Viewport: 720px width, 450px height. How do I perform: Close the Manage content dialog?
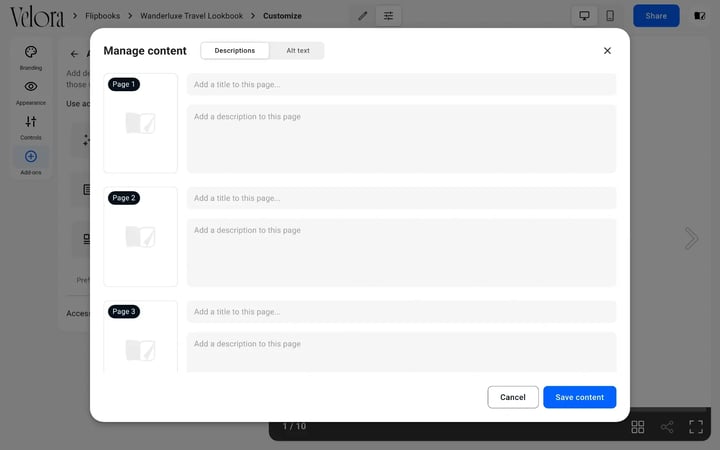click(x=607, y=51)
